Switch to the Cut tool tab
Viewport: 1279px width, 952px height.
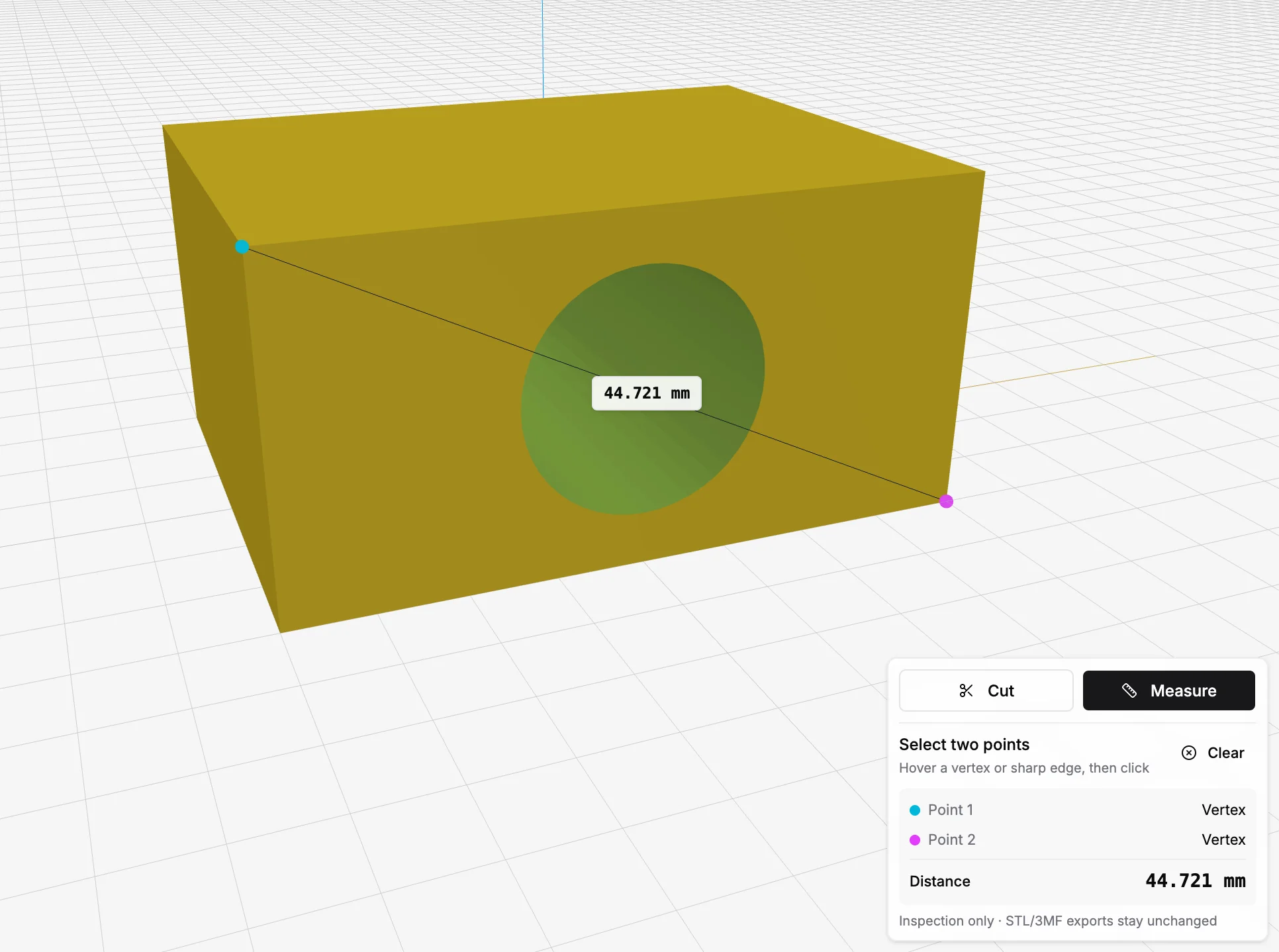[986, 690]
